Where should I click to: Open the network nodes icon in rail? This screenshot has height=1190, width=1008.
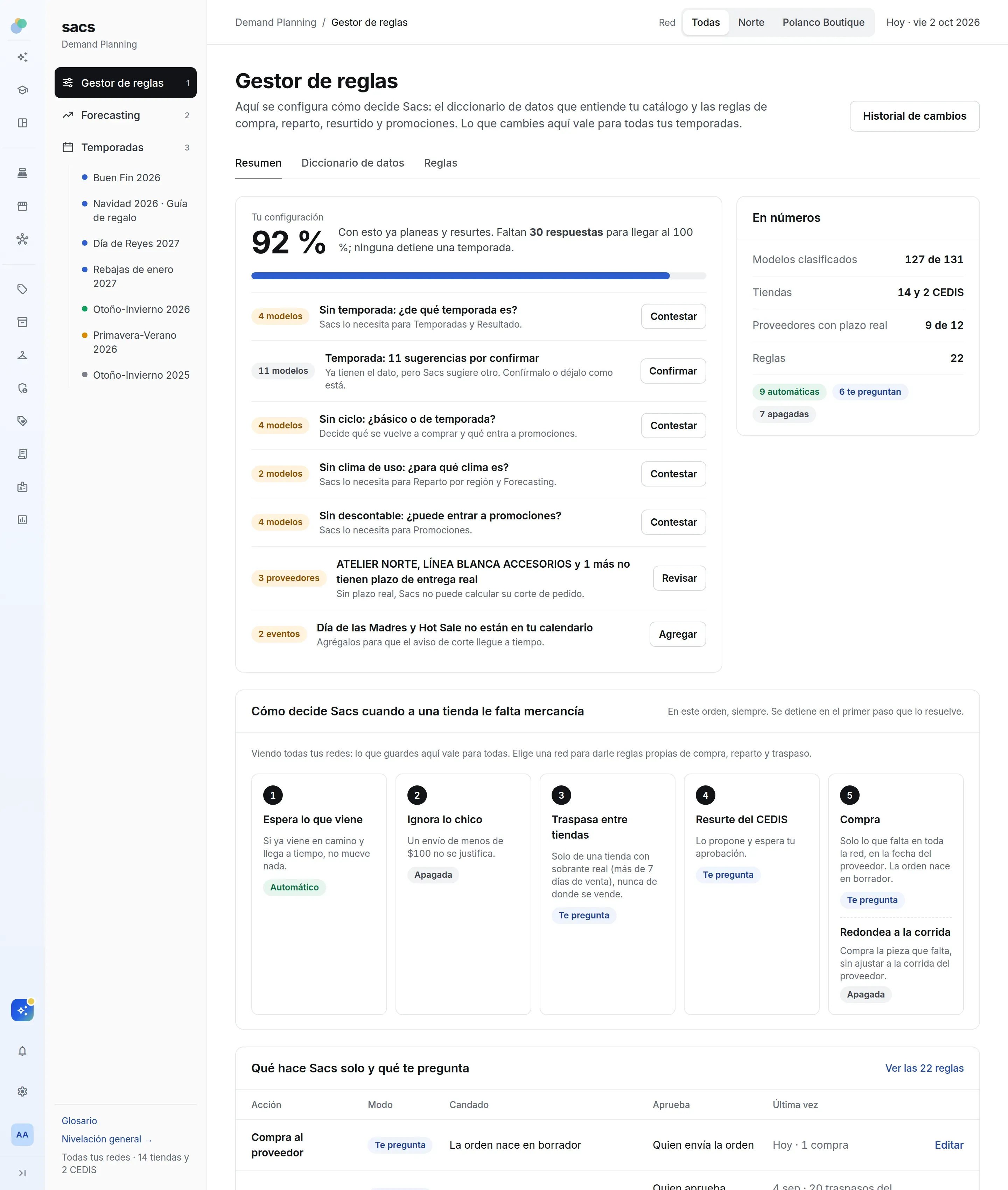click(x=22, y=239)
